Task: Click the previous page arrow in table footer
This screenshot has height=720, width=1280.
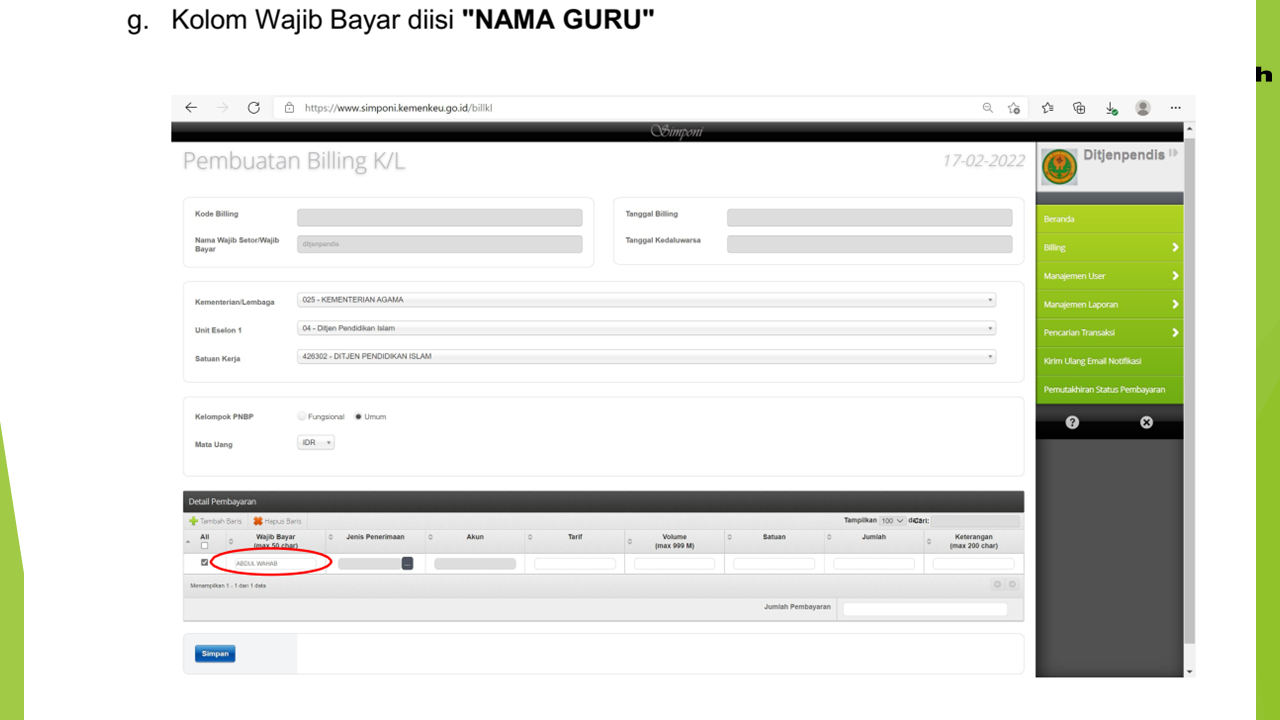Action: click(x=997, y=585)
